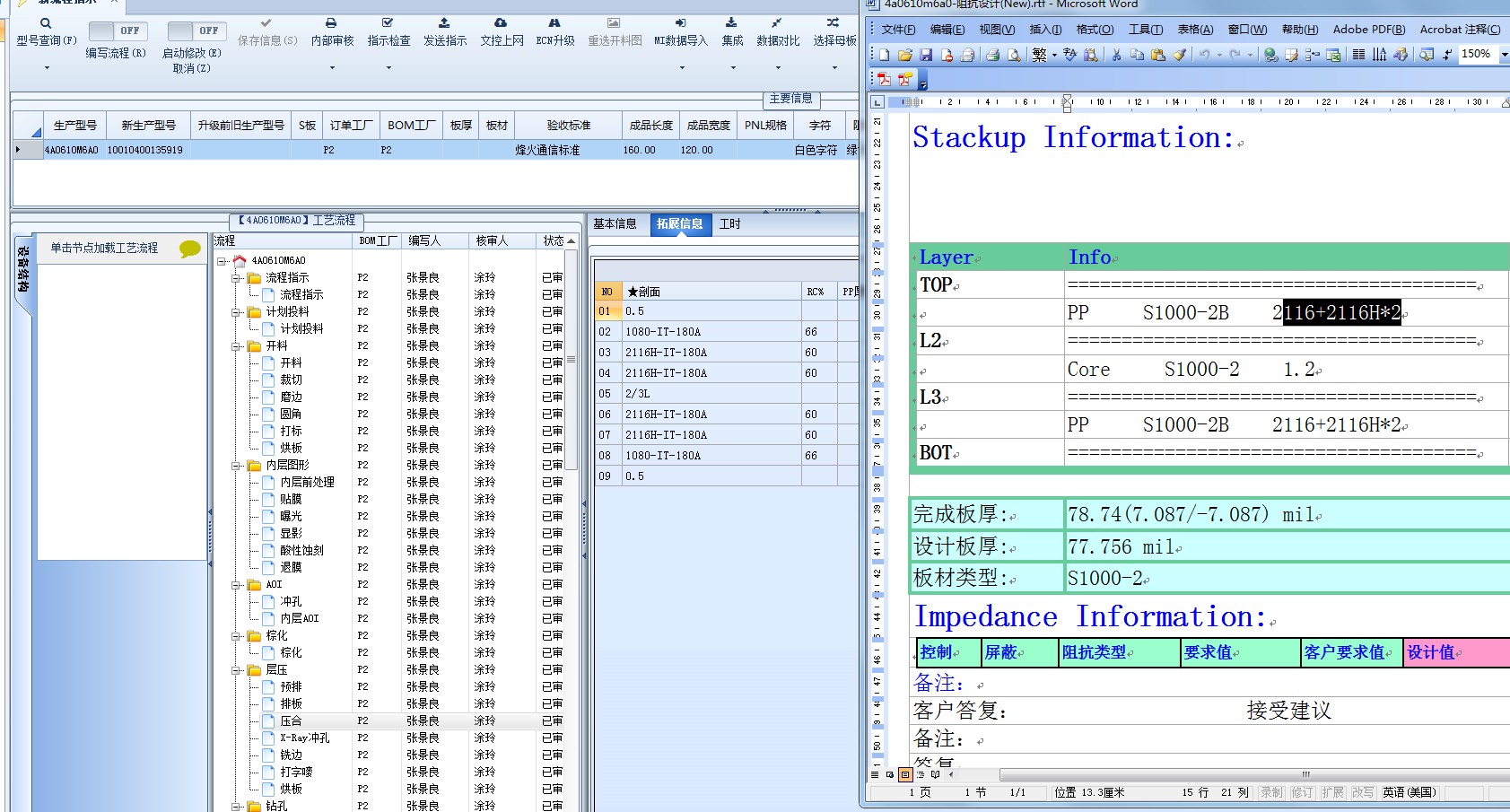Collapse the 开料 folder tree node

(236, 346)
